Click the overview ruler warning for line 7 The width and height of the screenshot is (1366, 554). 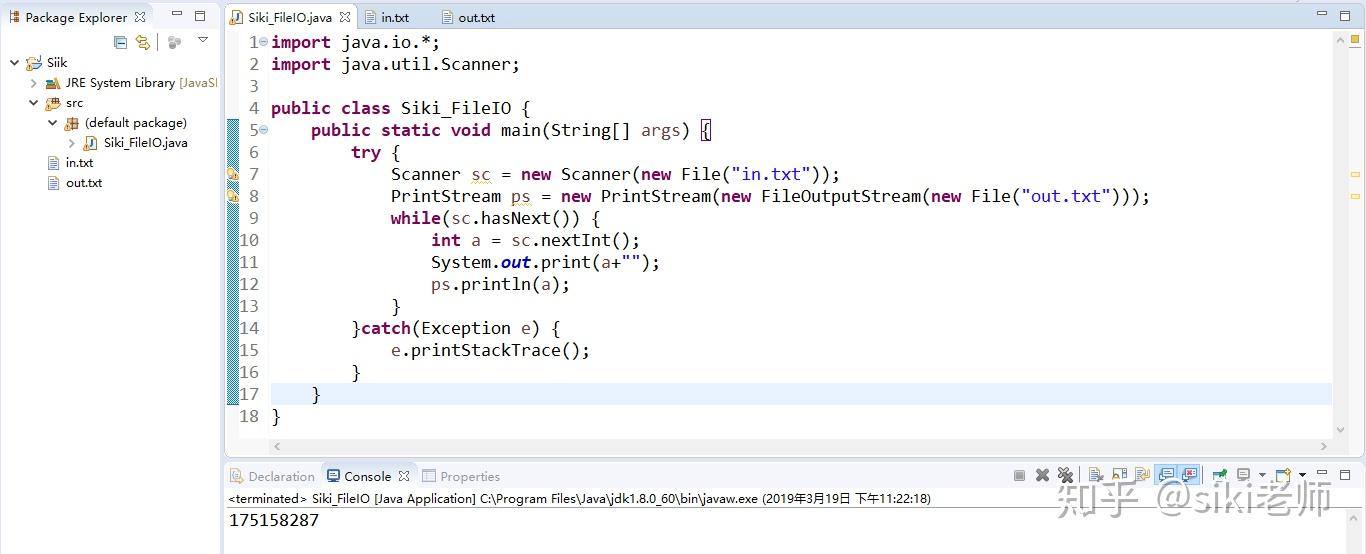[1356, 174]
